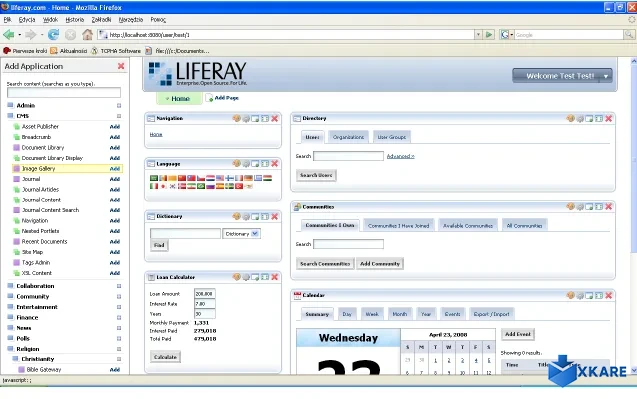Open the All Communities tab

click(524, 226)
